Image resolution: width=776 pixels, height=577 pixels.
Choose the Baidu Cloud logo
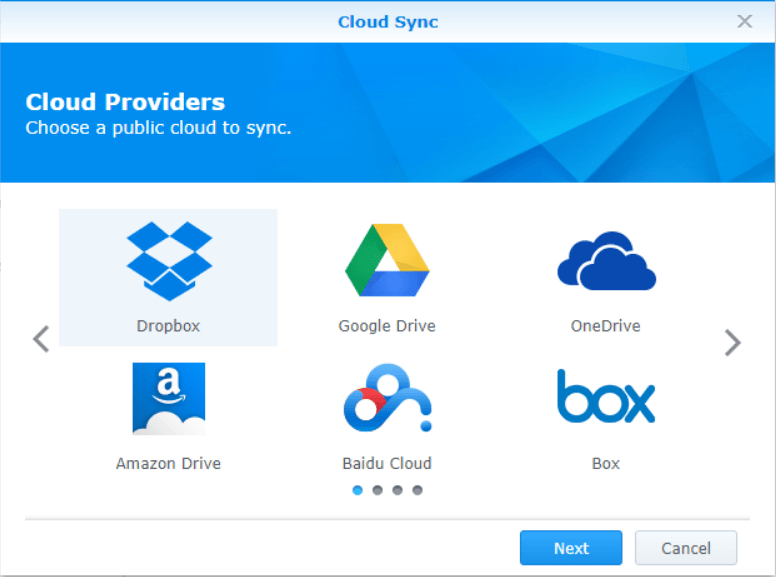click(388, 398)
